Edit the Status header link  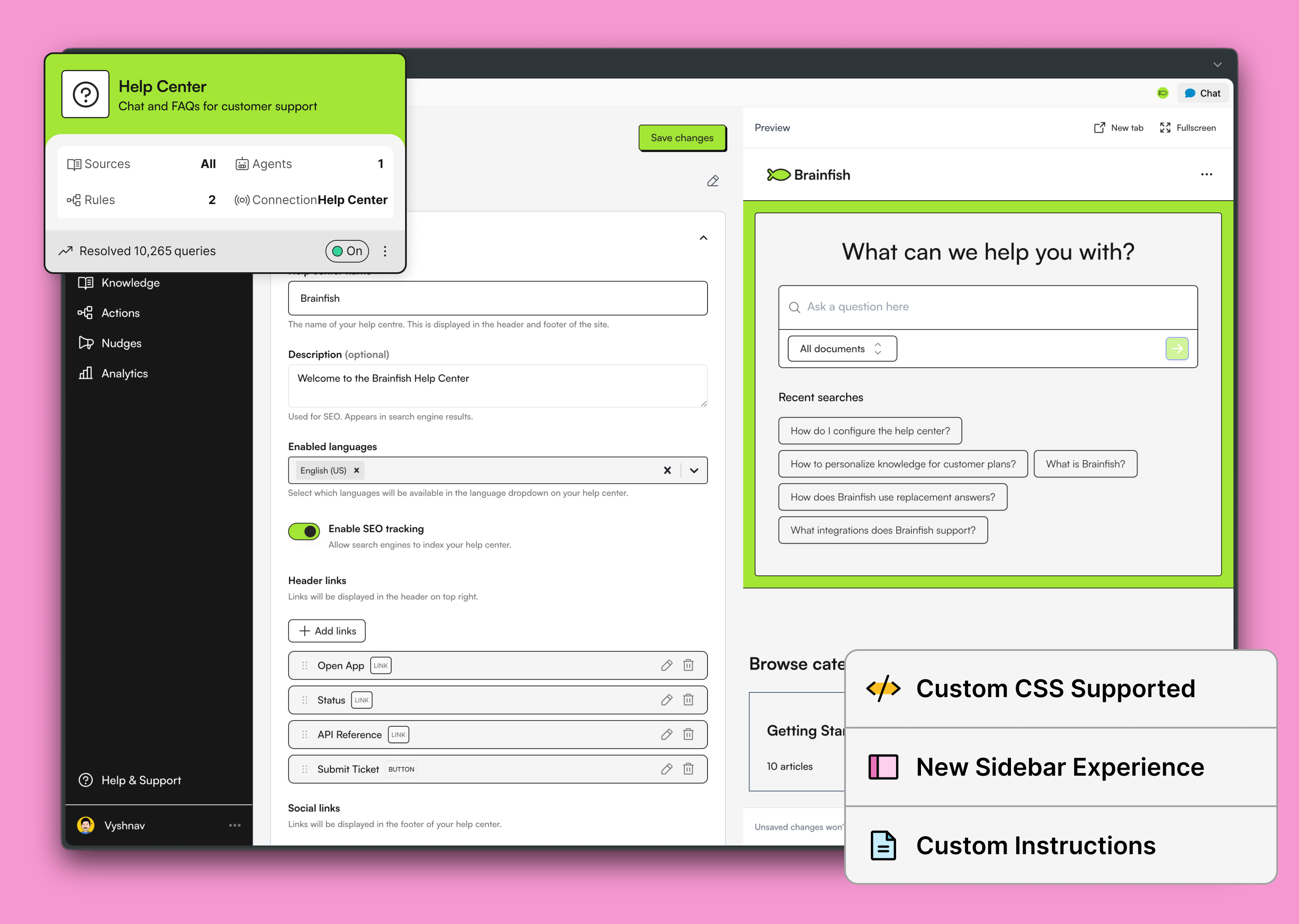pos(667,700)
